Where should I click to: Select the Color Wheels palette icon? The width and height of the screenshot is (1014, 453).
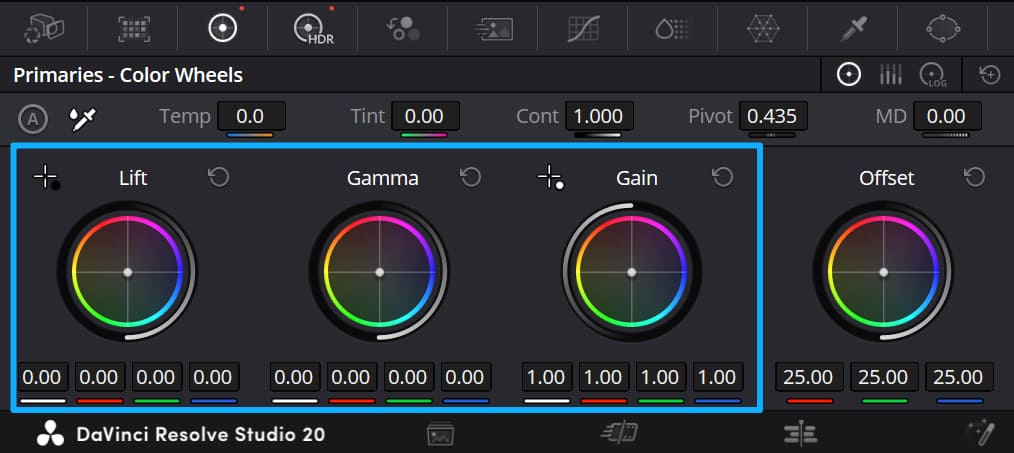[222, 29]
